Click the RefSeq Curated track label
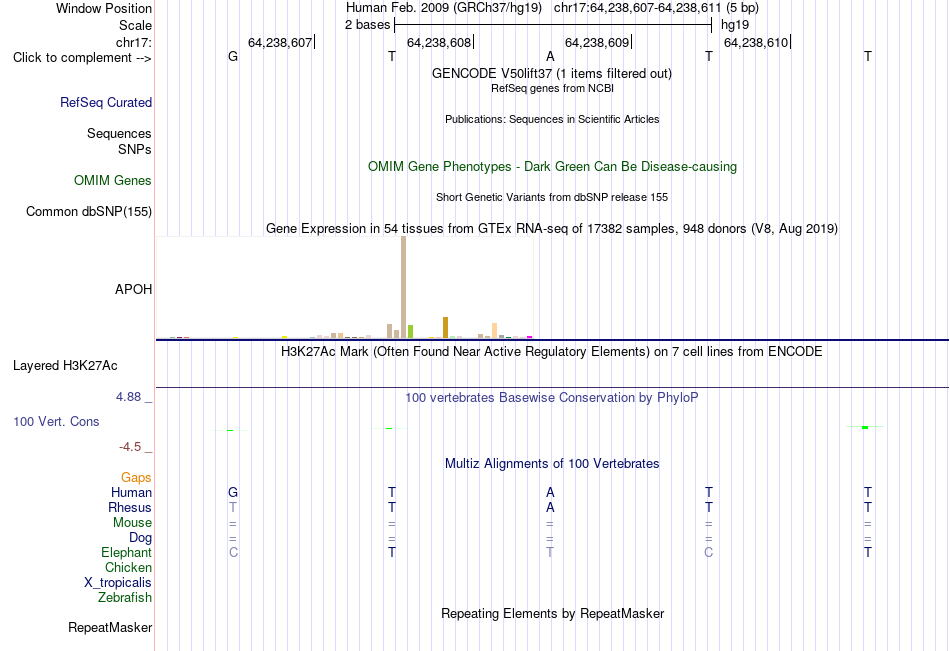Image resolution: width=950 pixels, height=651 pixels. pyautogui.click(x=106, y=102)
